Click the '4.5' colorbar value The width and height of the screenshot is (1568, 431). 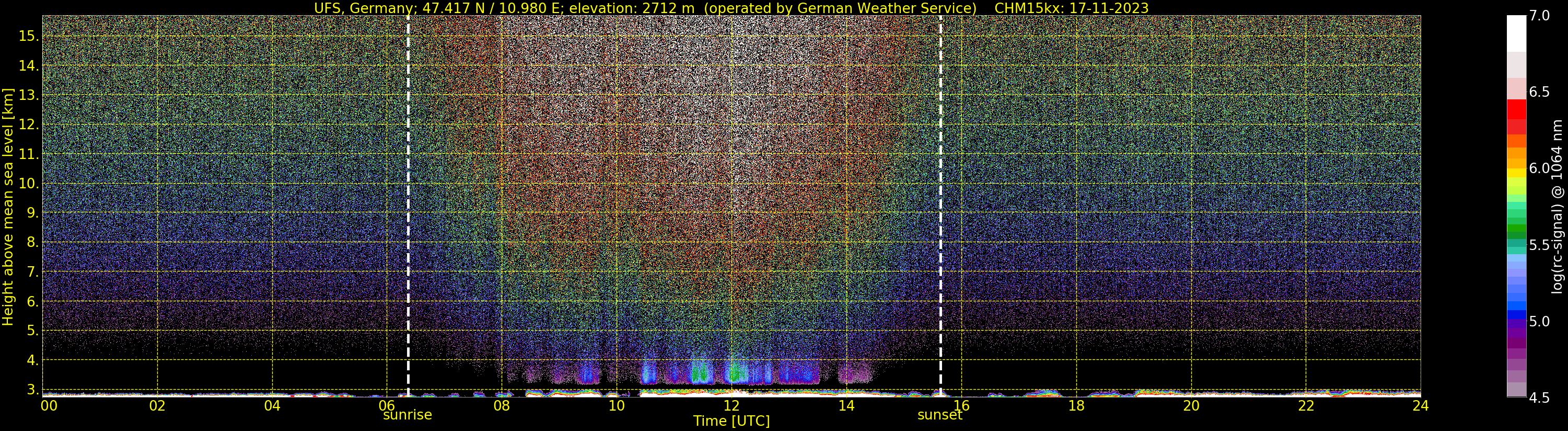point(1540,398)
